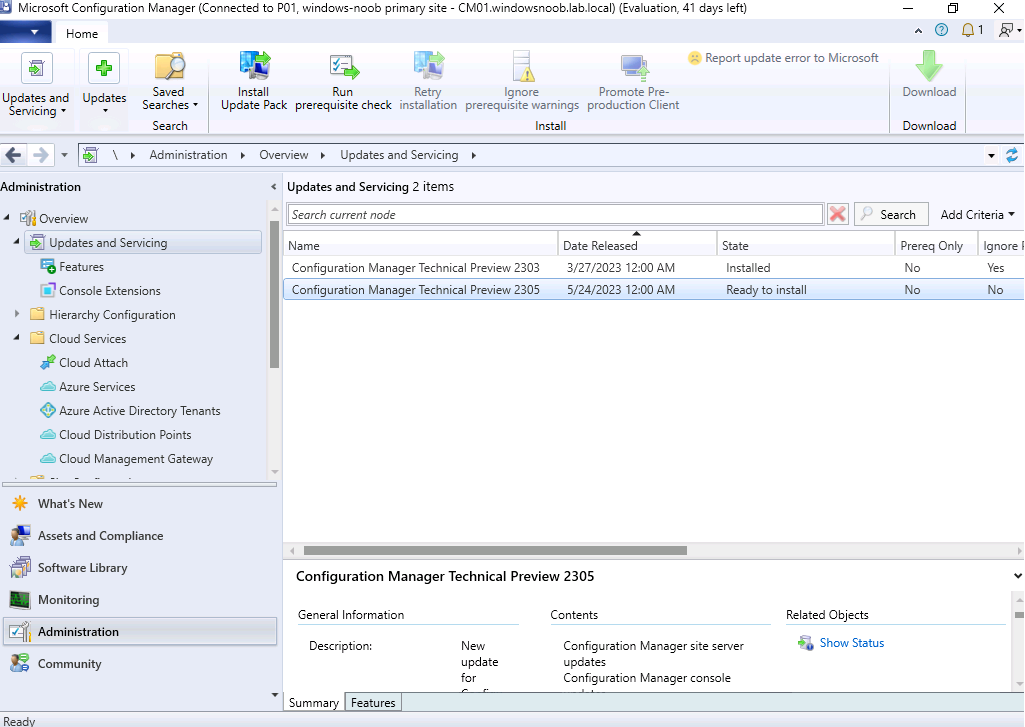Image resolution: width=1025 pixels, height=727 pixels.
Task: Collapse the details pane chevron
Action: [x=1017, y=576]
